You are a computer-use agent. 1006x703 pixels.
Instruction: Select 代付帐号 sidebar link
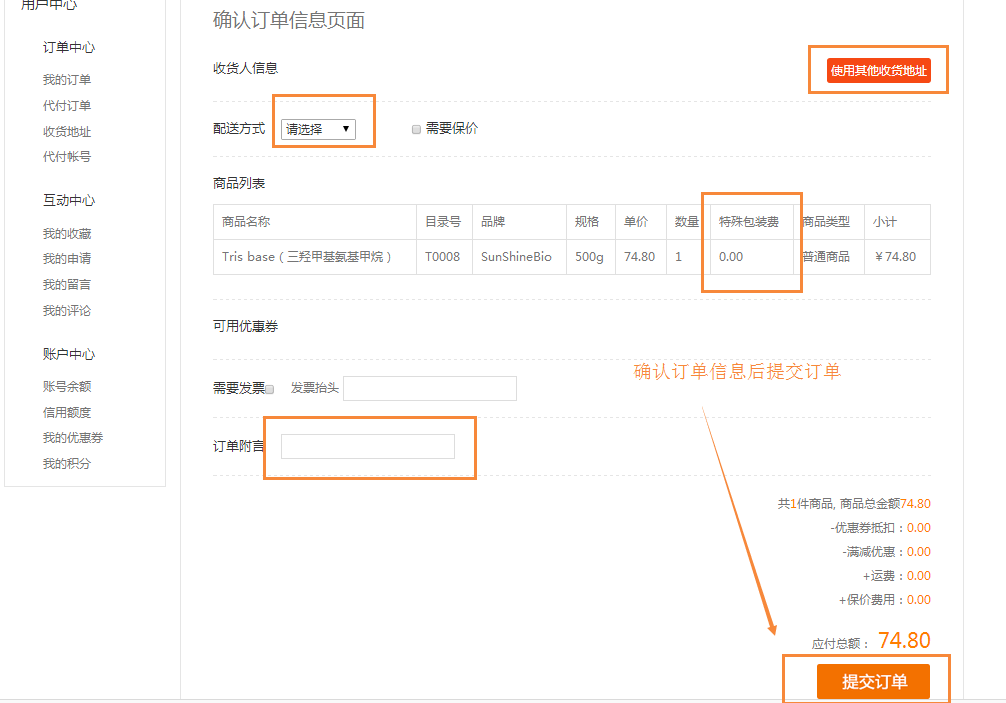pyautogui.click(x=67, y=157)
